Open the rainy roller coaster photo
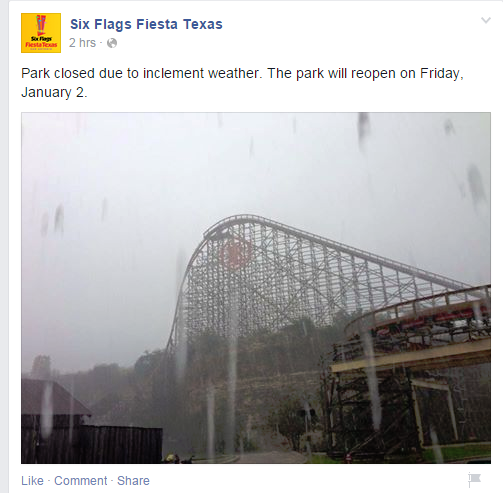This screenshot has width=503, height=493. 256,288
